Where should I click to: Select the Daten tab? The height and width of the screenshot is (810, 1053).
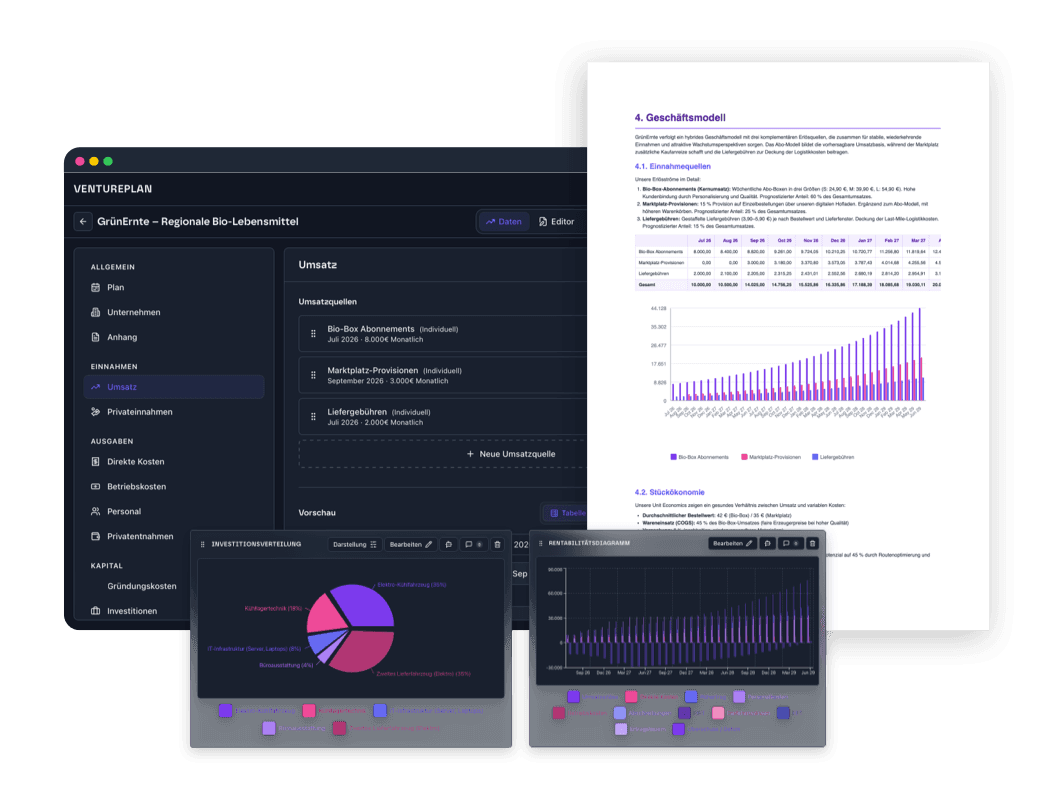pos(503,221)
